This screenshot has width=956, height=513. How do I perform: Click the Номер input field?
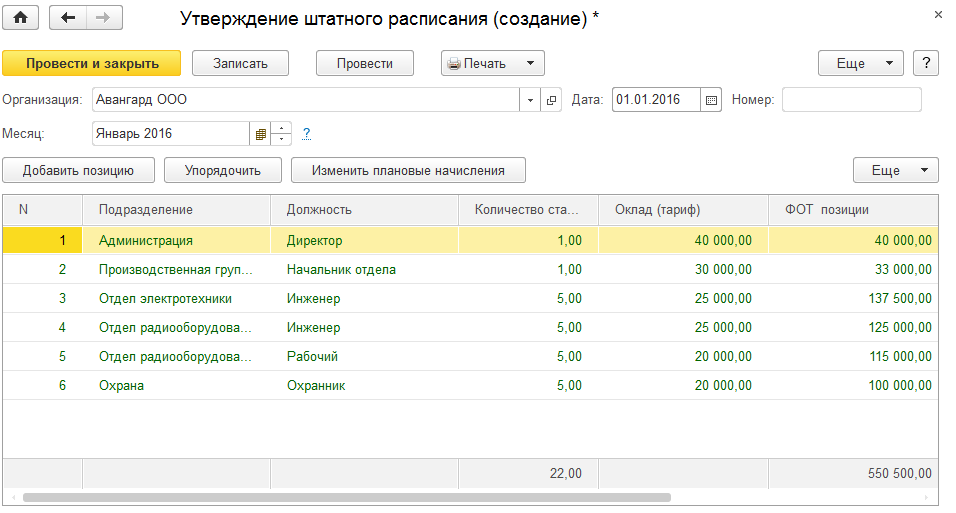point(851,100)
